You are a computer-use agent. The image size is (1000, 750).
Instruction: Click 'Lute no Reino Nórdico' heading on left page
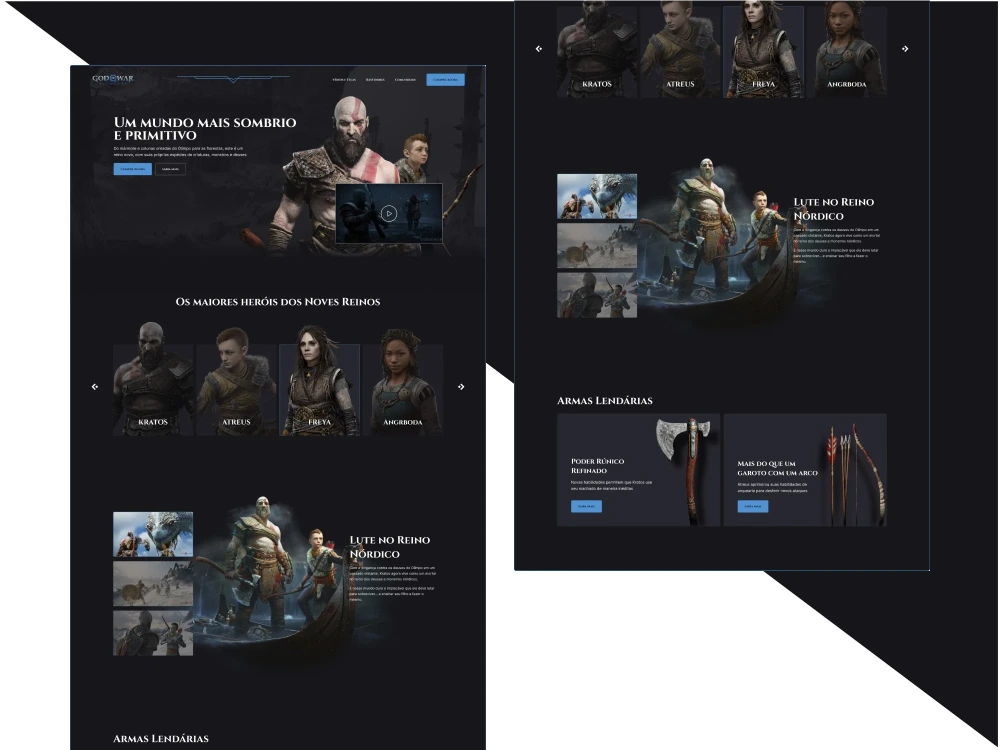click(x=390, y=547)
